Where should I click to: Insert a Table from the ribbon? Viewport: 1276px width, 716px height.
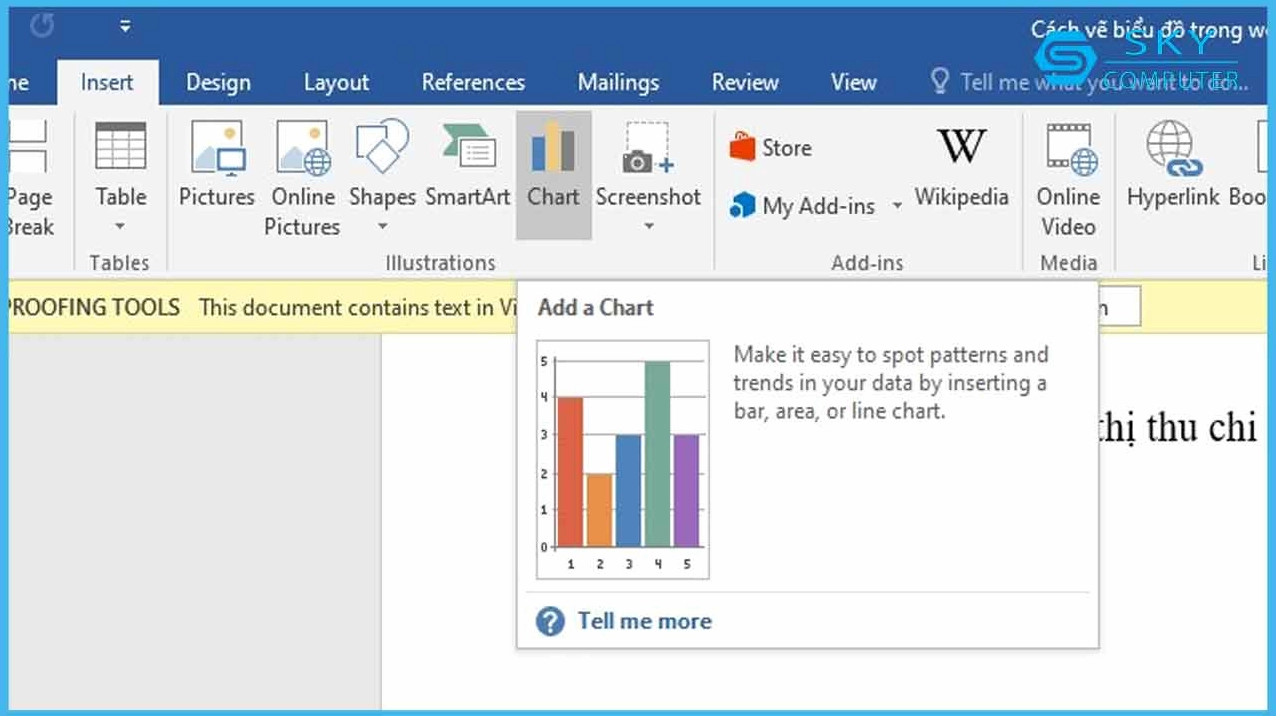point(121,176)
